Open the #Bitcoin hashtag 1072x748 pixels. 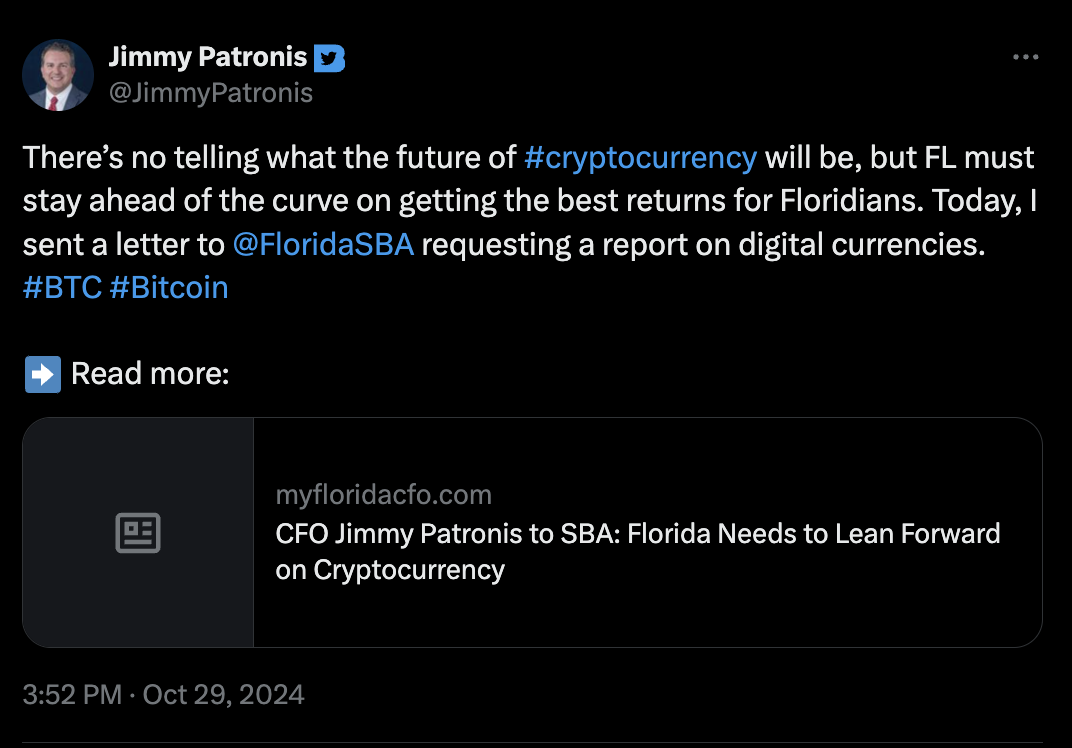[x=169, y=288]
